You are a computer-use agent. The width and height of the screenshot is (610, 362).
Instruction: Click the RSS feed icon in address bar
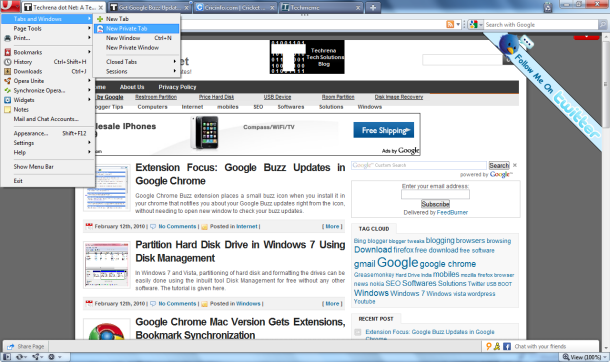click(450, 24)
